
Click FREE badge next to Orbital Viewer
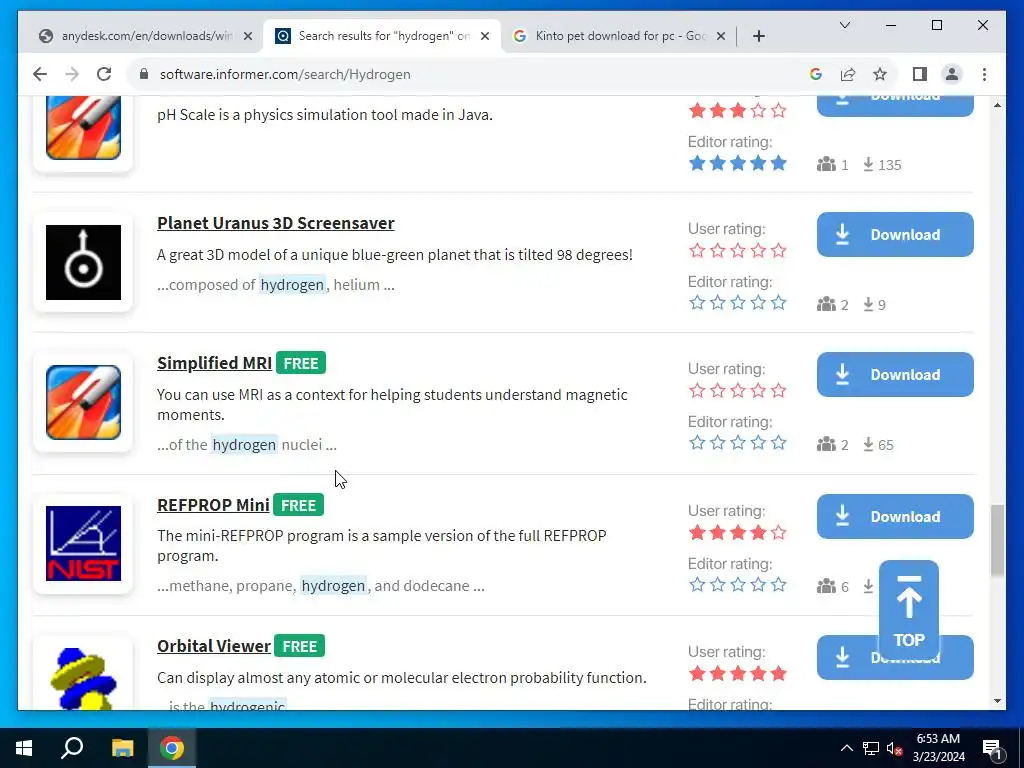300,646
